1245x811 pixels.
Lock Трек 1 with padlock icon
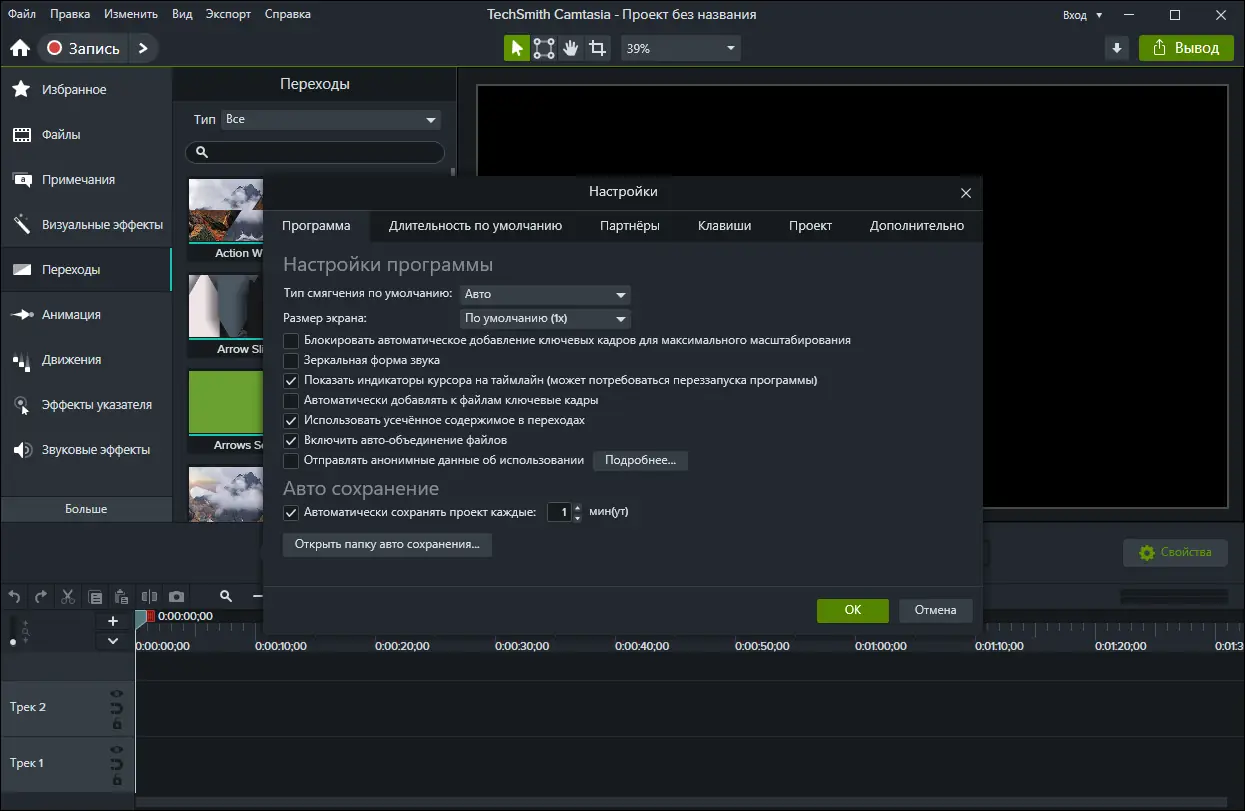coord(116,780)
